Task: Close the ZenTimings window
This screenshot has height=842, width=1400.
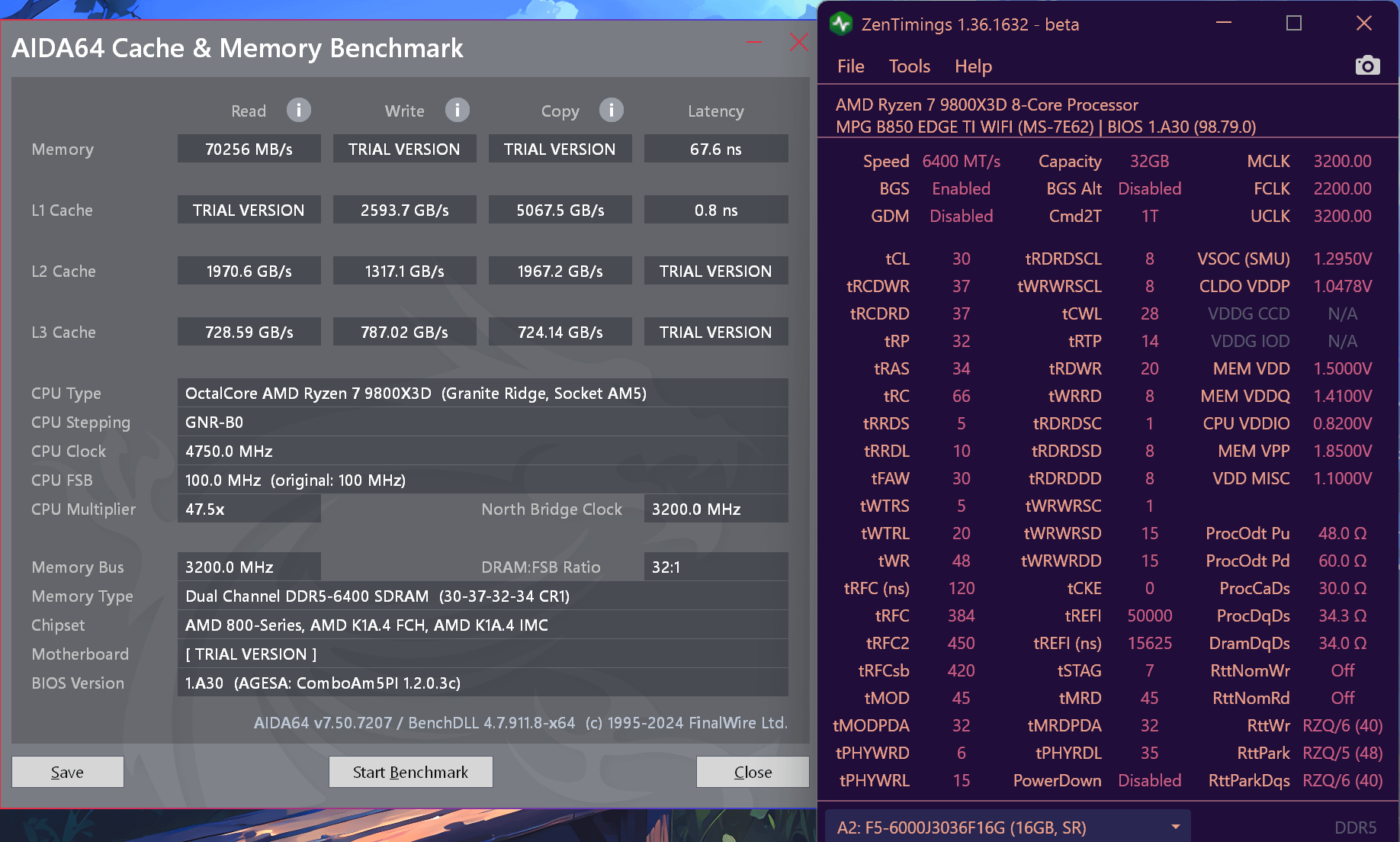Action: click(1364, 23)
